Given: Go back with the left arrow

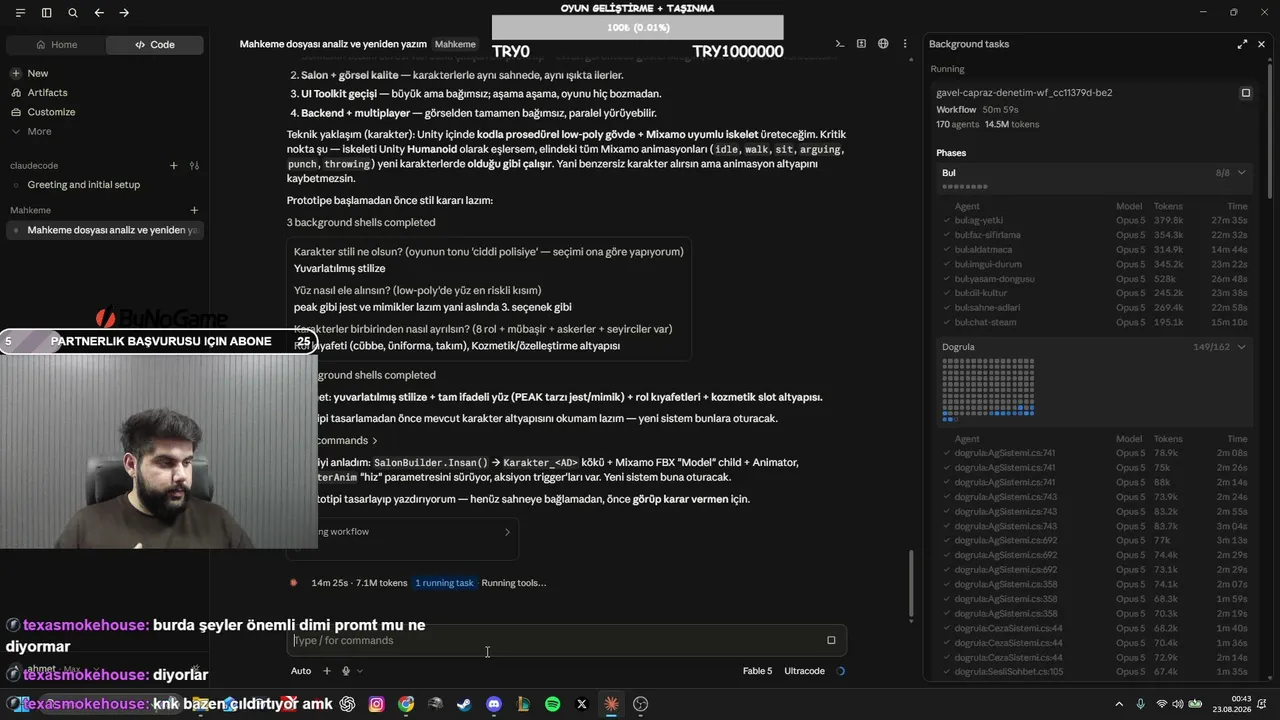Looking at the screenshot, I should pyautogui.click(x=99, y=13).
